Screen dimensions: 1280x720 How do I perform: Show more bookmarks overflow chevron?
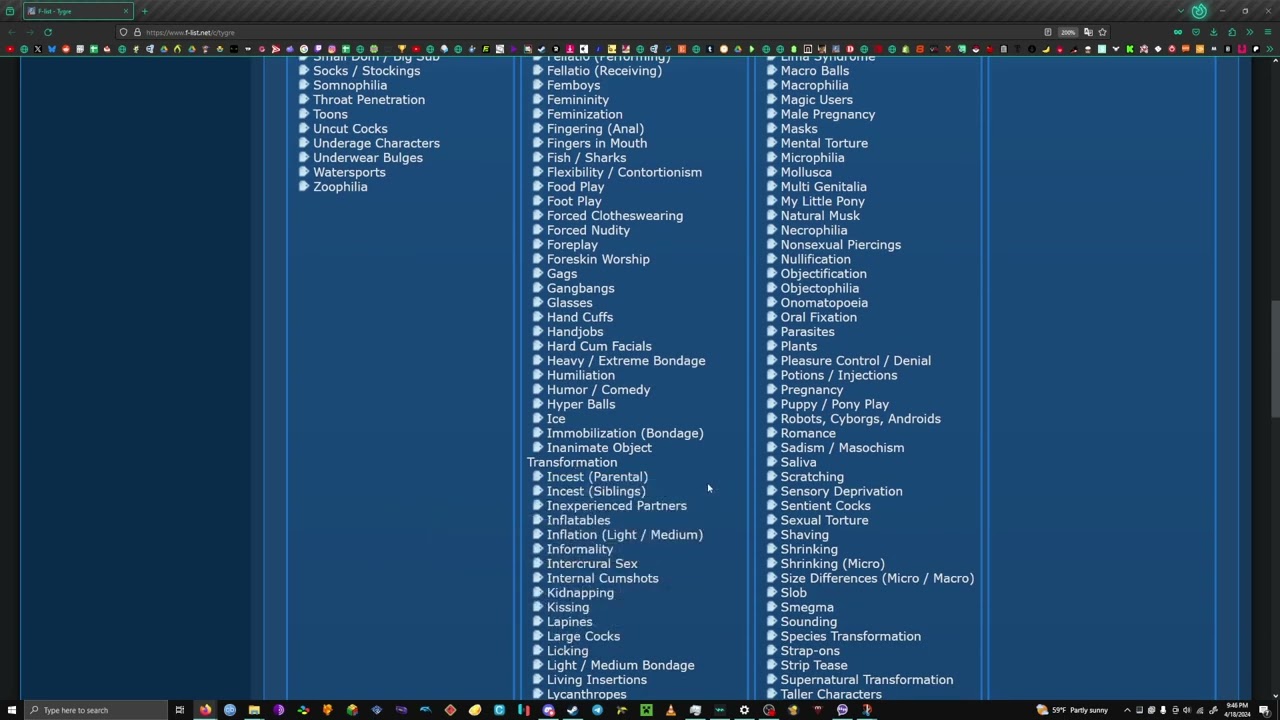(1271, 49)
